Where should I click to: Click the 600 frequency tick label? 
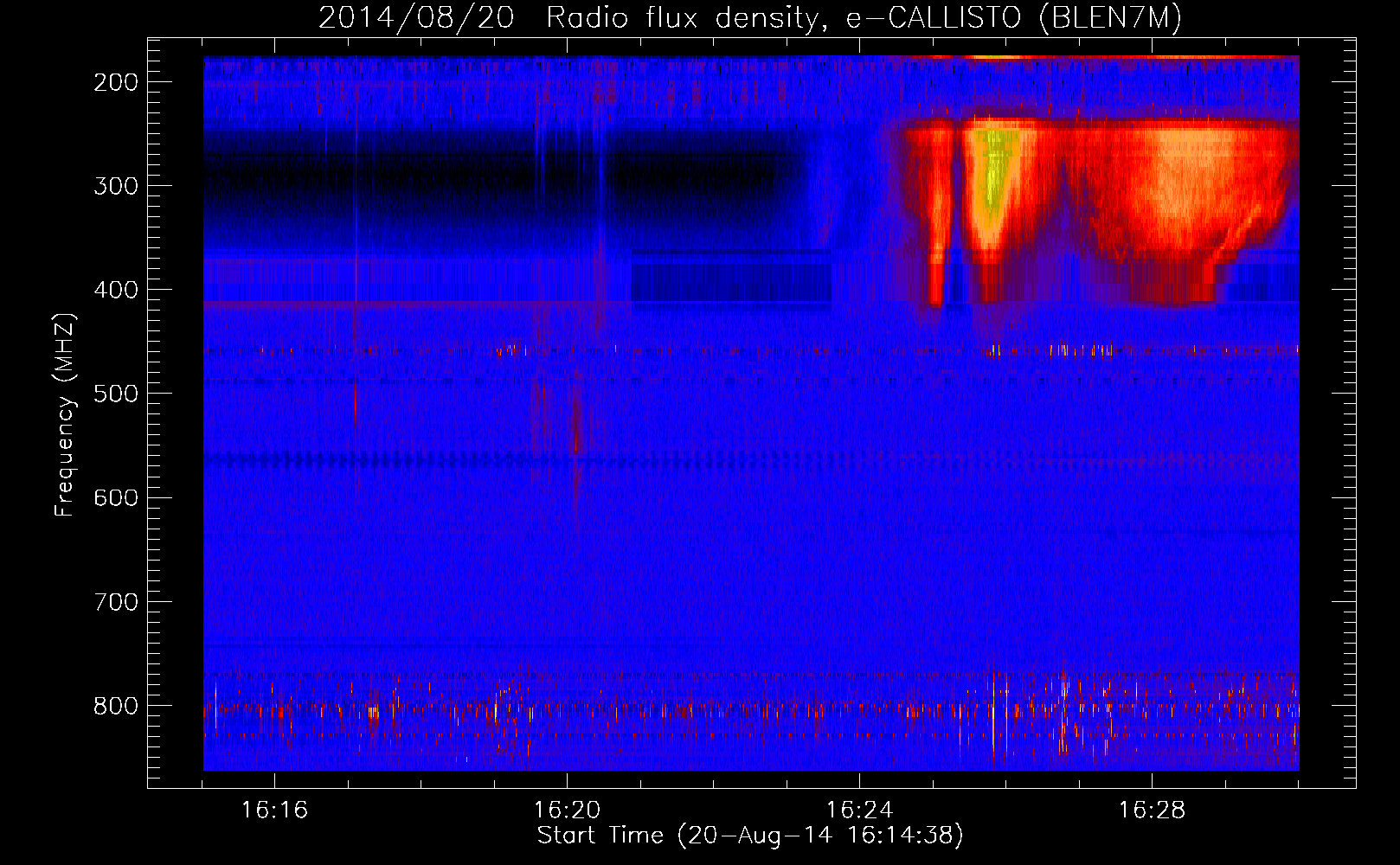coord(116,497)
